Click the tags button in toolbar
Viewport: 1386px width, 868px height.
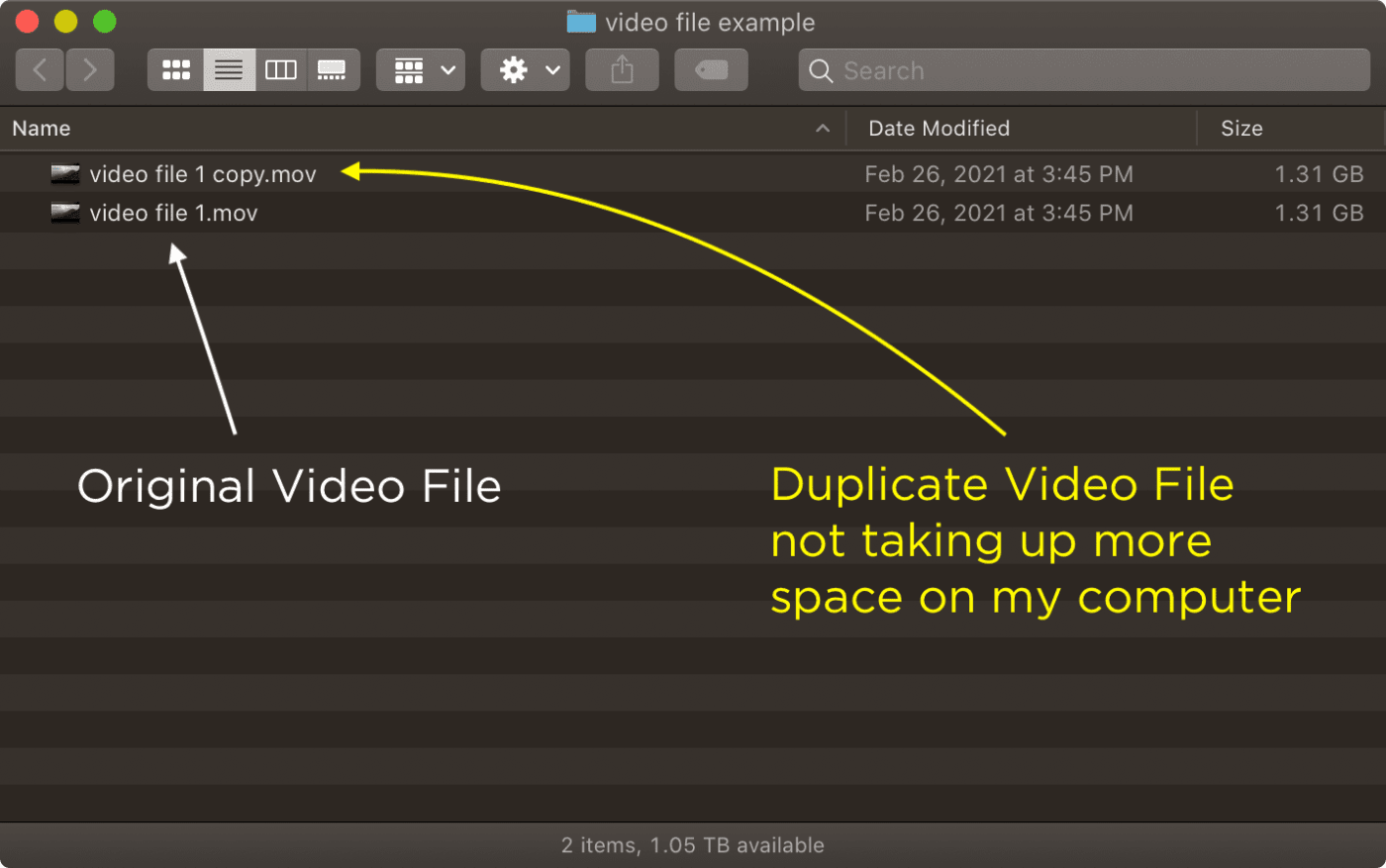(711, 69)
